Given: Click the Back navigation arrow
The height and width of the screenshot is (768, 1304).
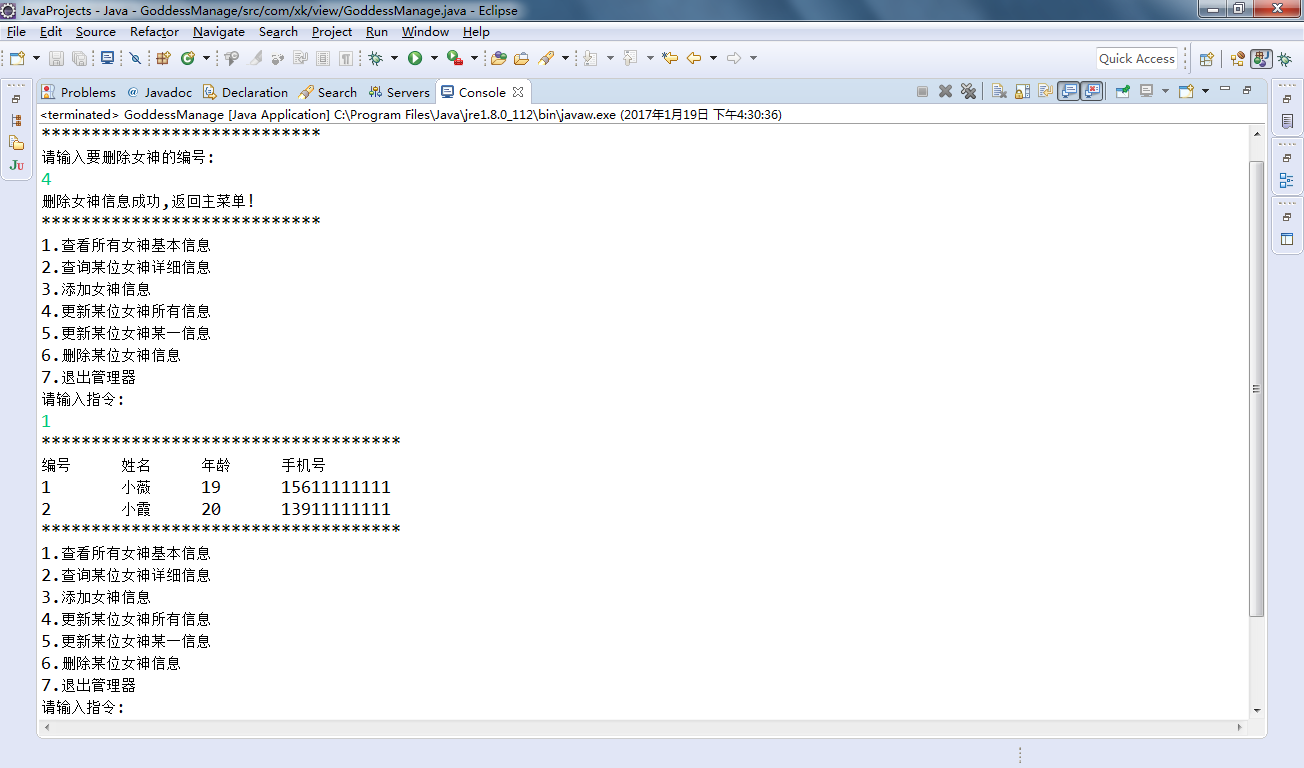Looking at the screenshot, I should (x=694, y=58).
